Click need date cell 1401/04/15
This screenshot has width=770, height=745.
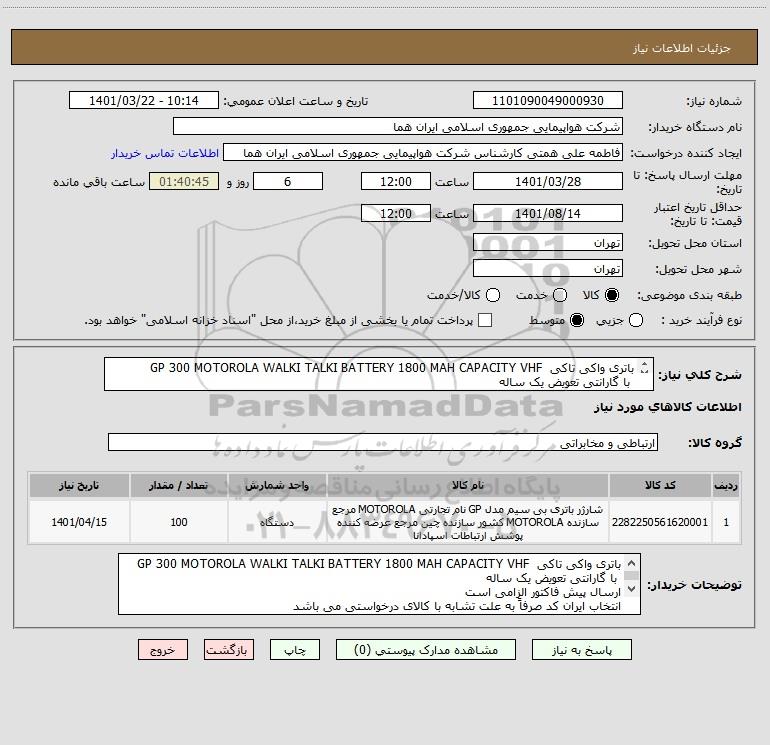point(79,522)
